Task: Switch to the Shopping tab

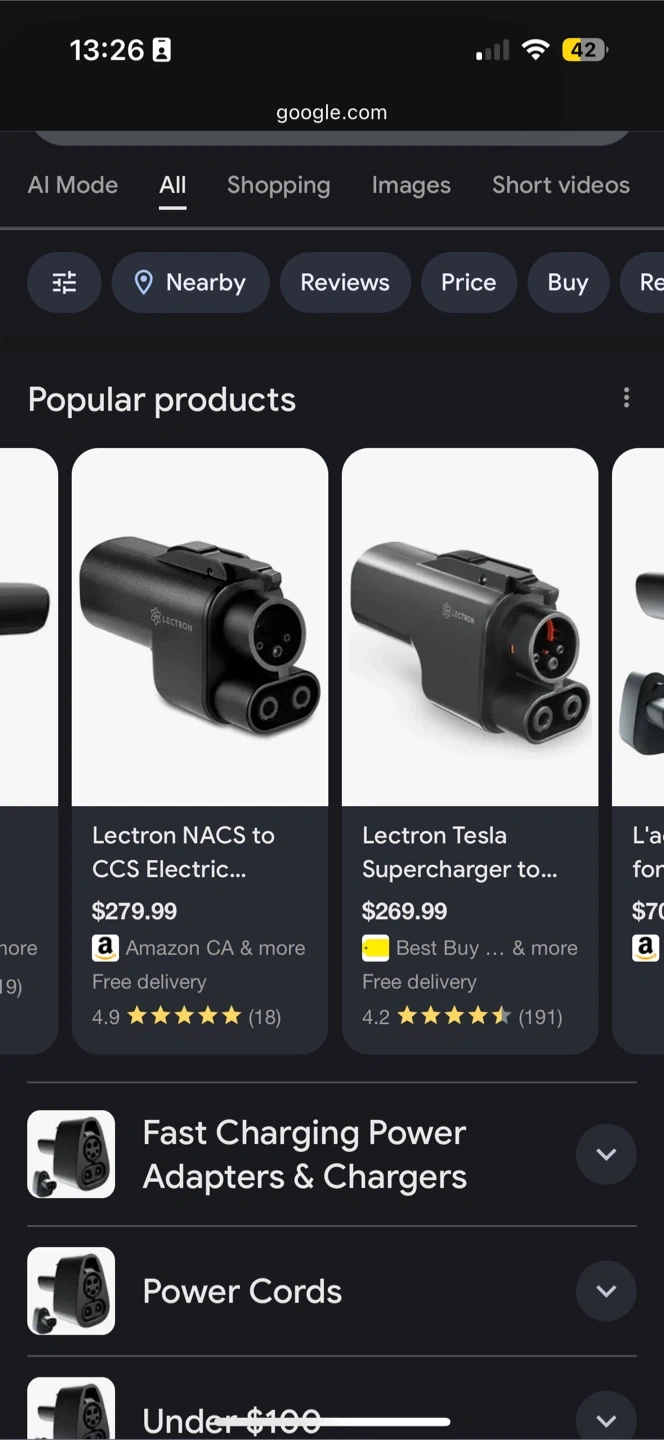Action: click(278, 185)
